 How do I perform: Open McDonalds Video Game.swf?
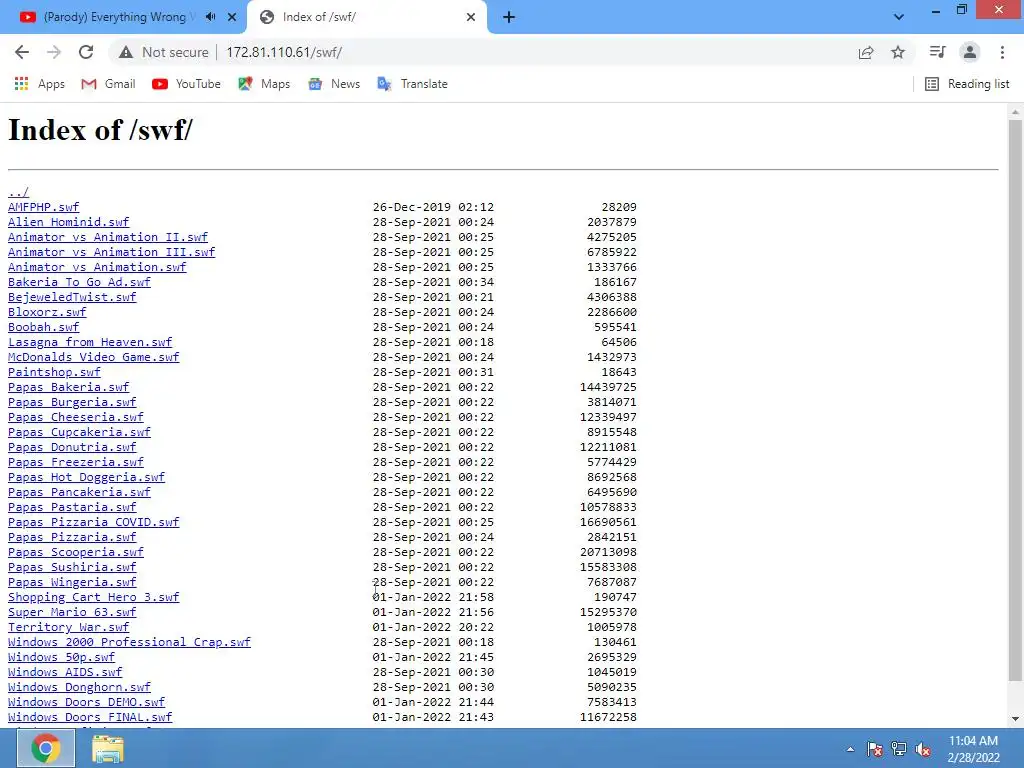tap(93, 357)
